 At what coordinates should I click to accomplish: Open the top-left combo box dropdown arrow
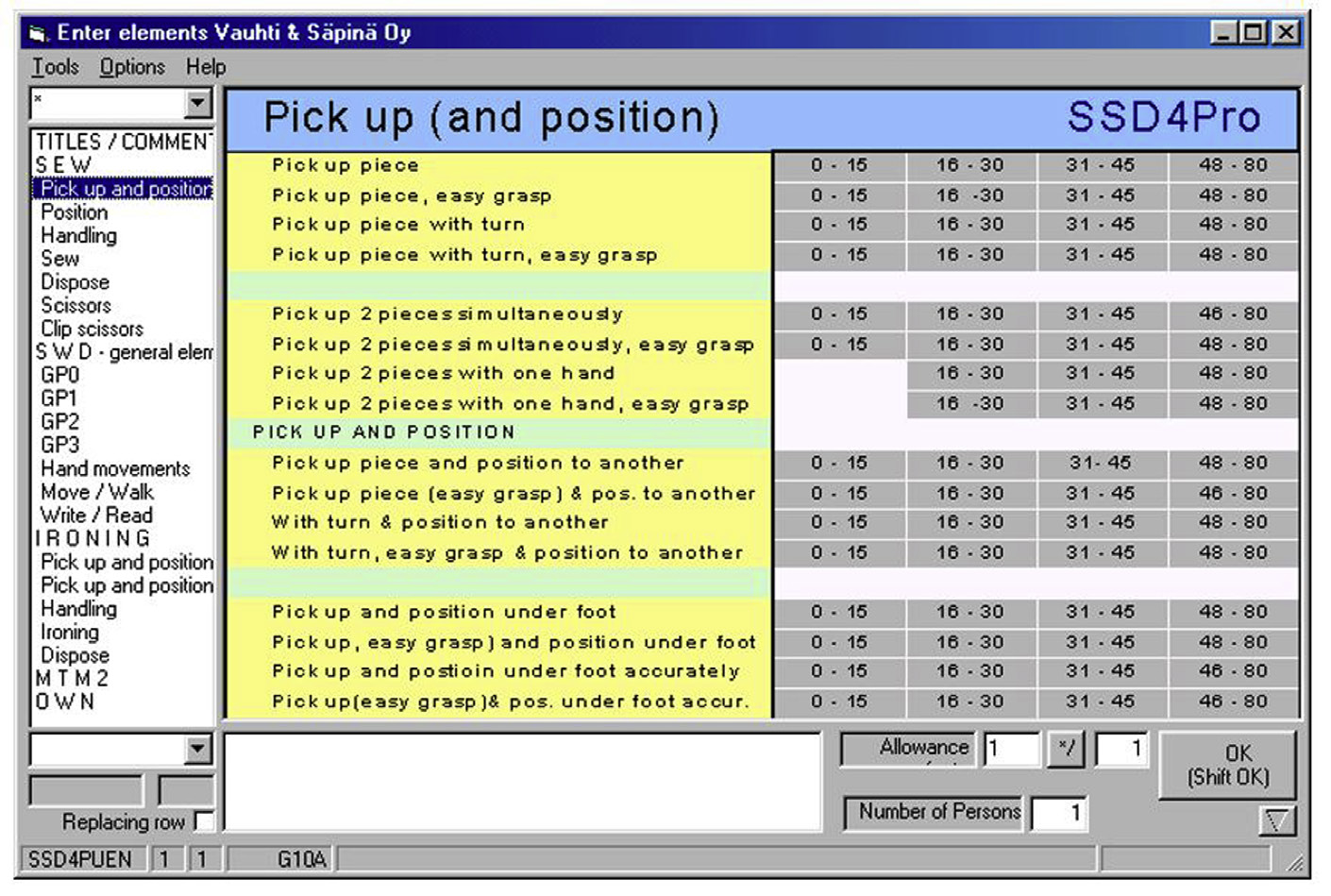197,103
